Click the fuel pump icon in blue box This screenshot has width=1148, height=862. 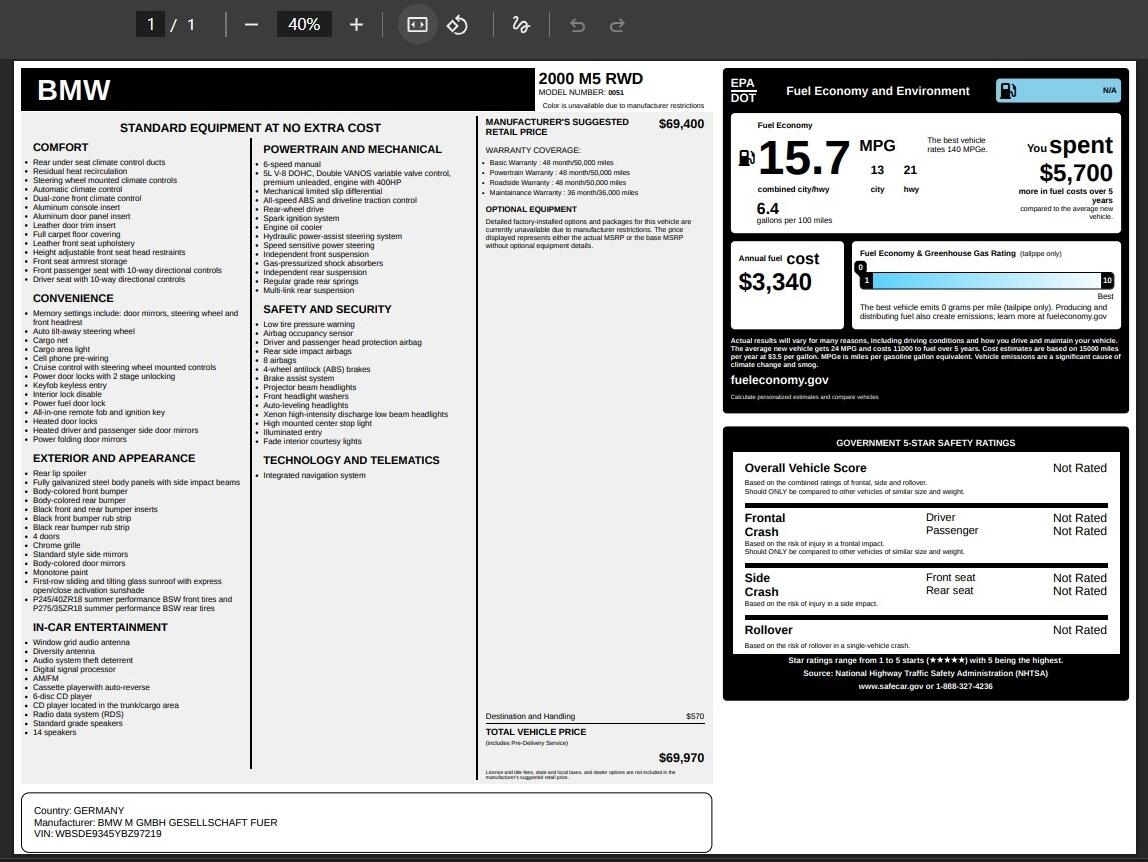click(1007, 91)
